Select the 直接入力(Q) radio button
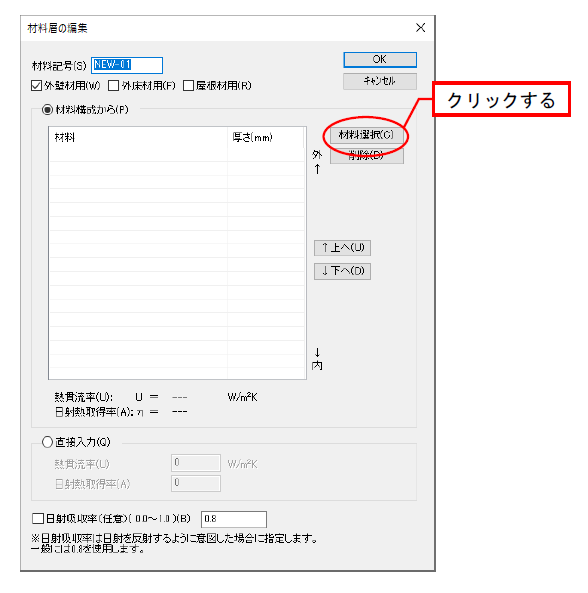The width and height of the screenshot is (588, 593). pos(47,442)
